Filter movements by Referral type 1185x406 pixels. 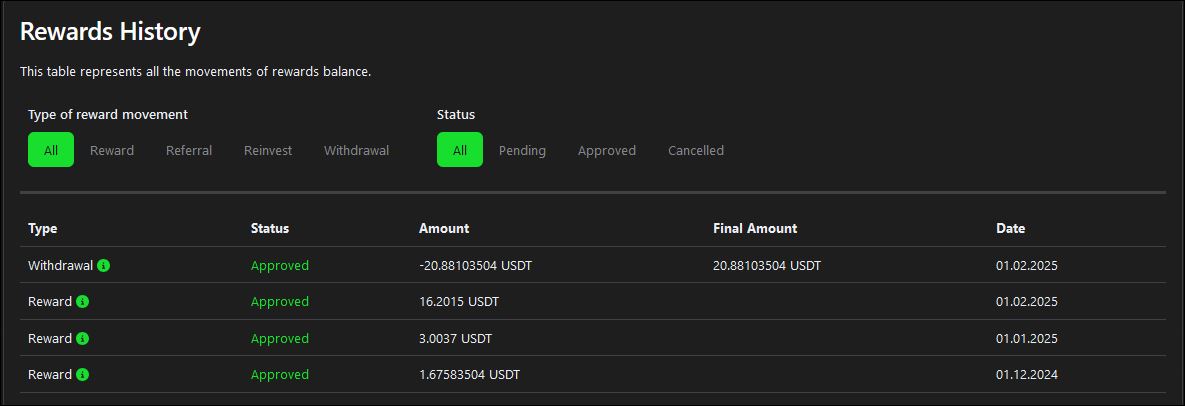[189, 150]
